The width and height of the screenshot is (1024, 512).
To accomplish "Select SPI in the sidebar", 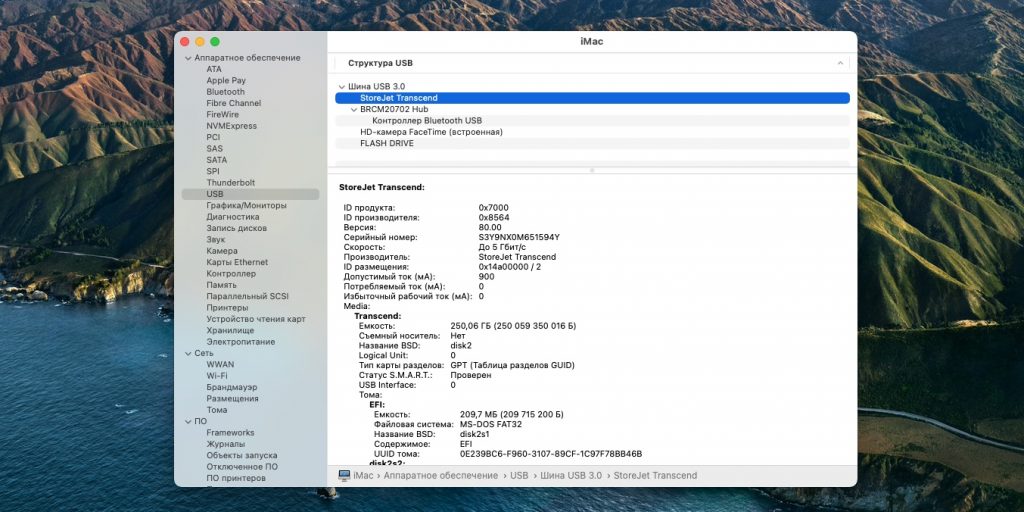I will pyautogui.click(x=213, y=172).
